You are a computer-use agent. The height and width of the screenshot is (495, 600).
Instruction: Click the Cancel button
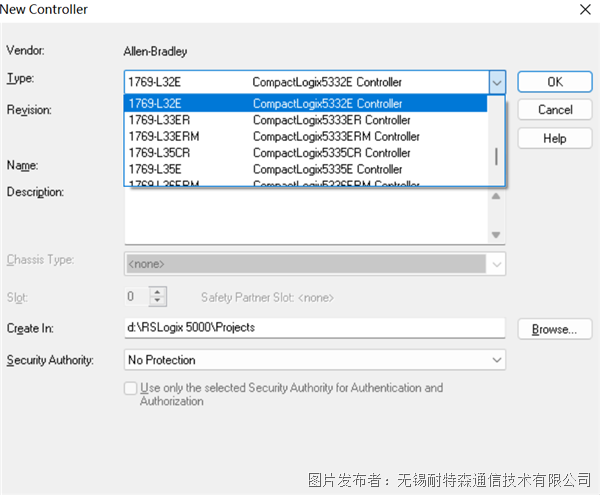coord(554,110)
